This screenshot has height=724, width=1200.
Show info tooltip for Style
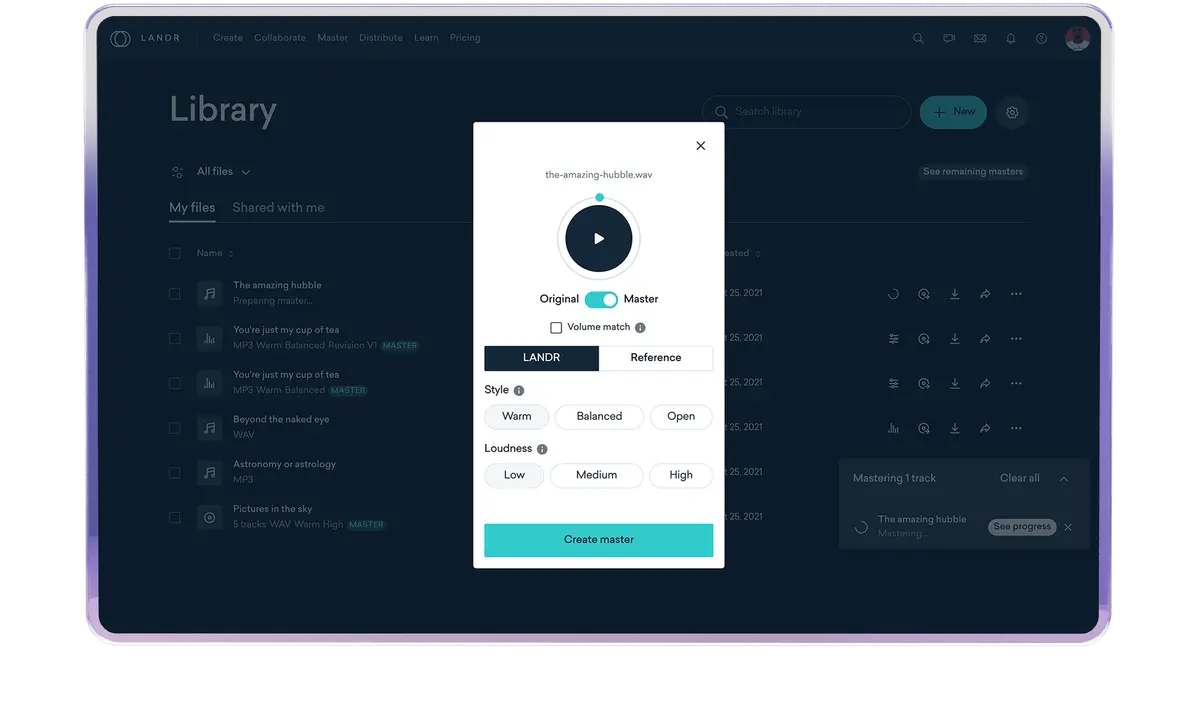[519, 391]
